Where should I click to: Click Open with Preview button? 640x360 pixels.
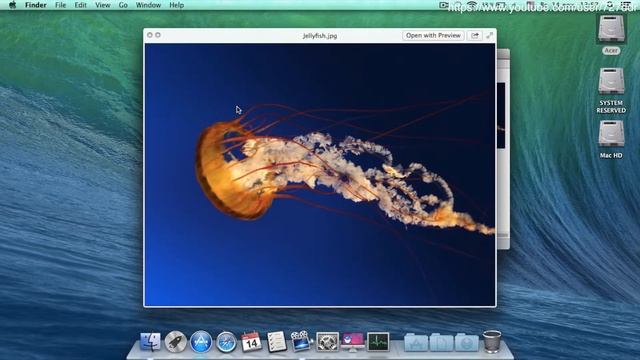(433, 36)
